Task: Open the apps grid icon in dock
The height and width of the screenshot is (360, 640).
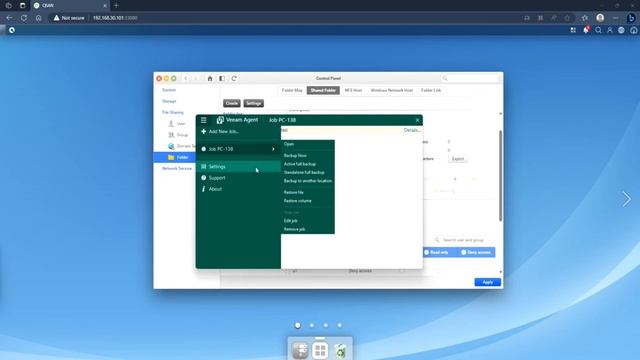Action: coord(320,350)
